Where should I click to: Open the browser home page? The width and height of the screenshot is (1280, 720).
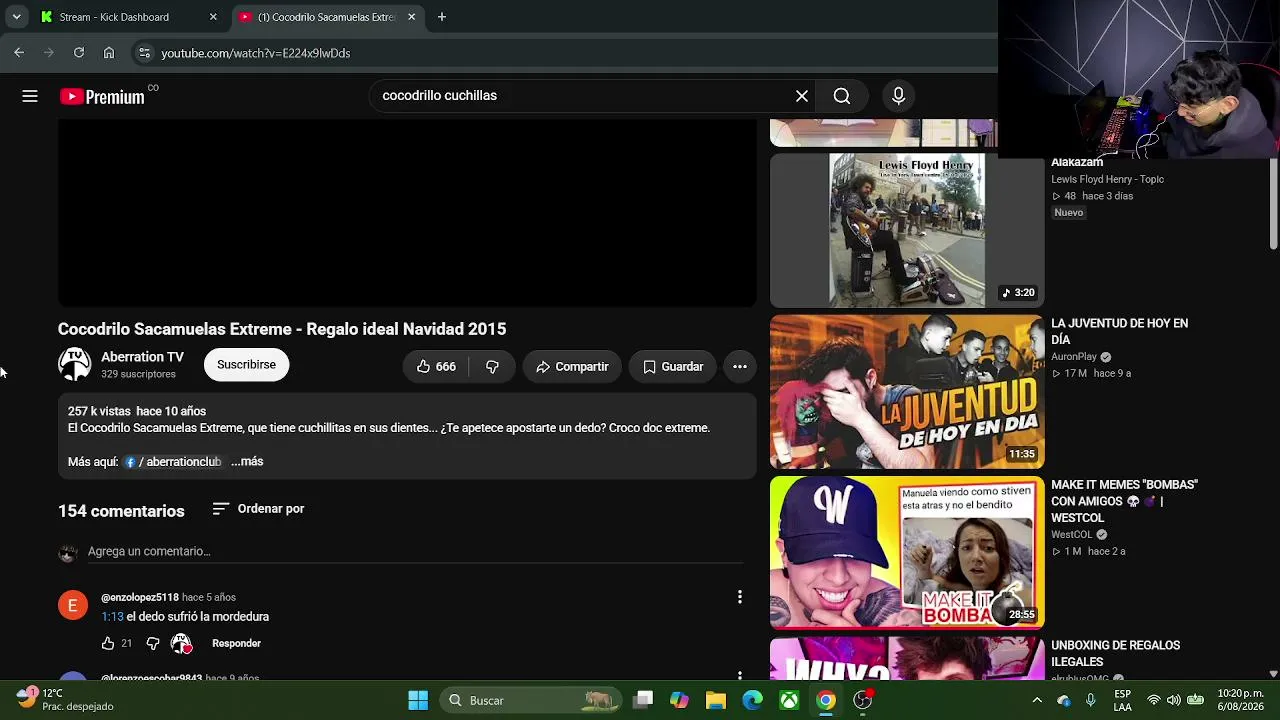tap(109, 53)
